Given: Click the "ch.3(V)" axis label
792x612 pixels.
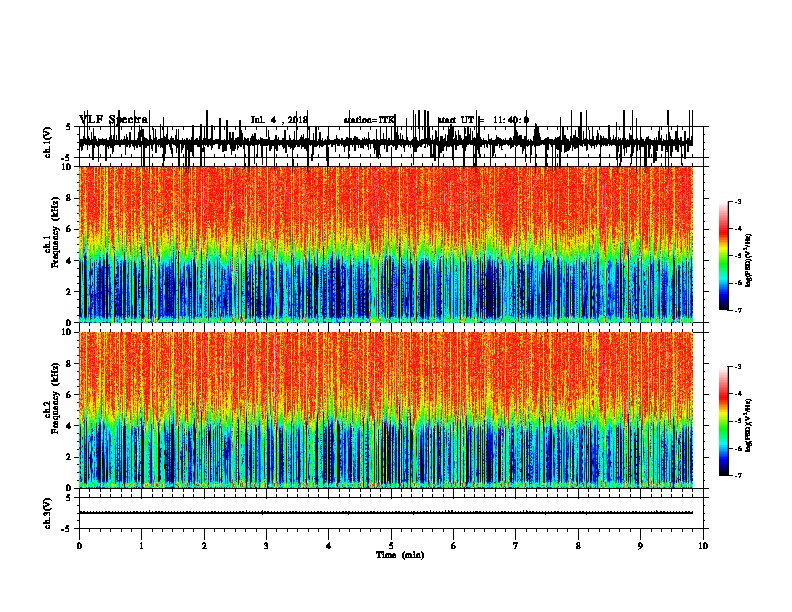Looking at the screenshot, I should pyautogui.click(x=47, y=513).
